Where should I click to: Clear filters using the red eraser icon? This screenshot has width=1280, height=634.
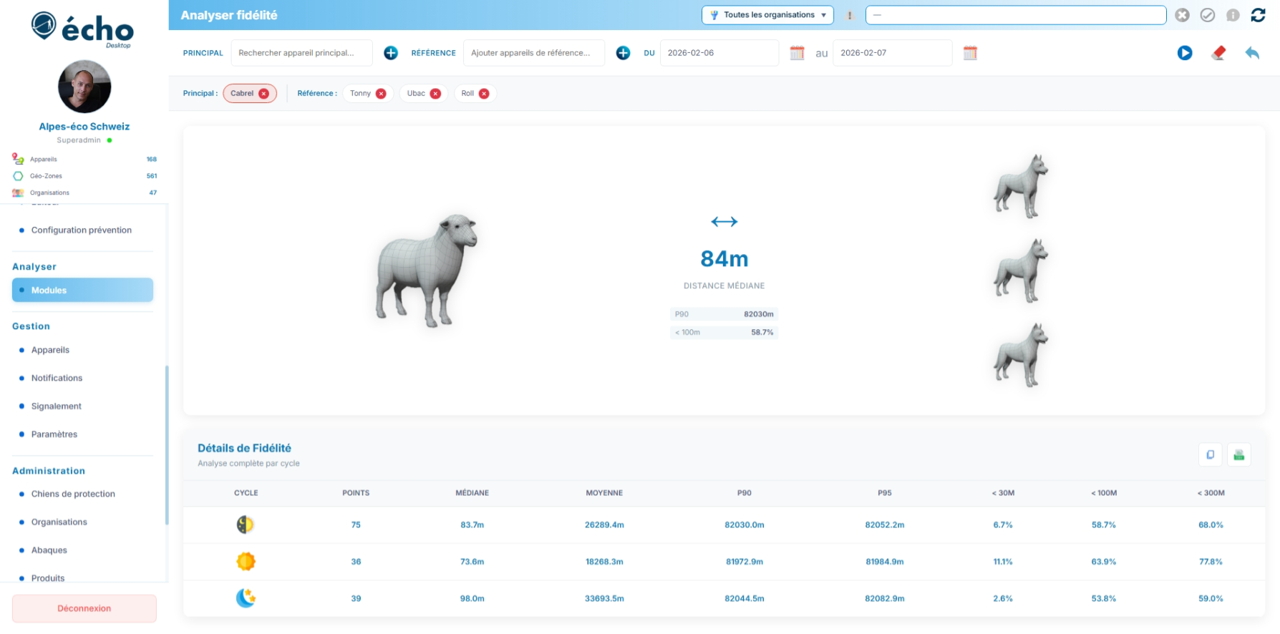click(x=1218, y=53)
